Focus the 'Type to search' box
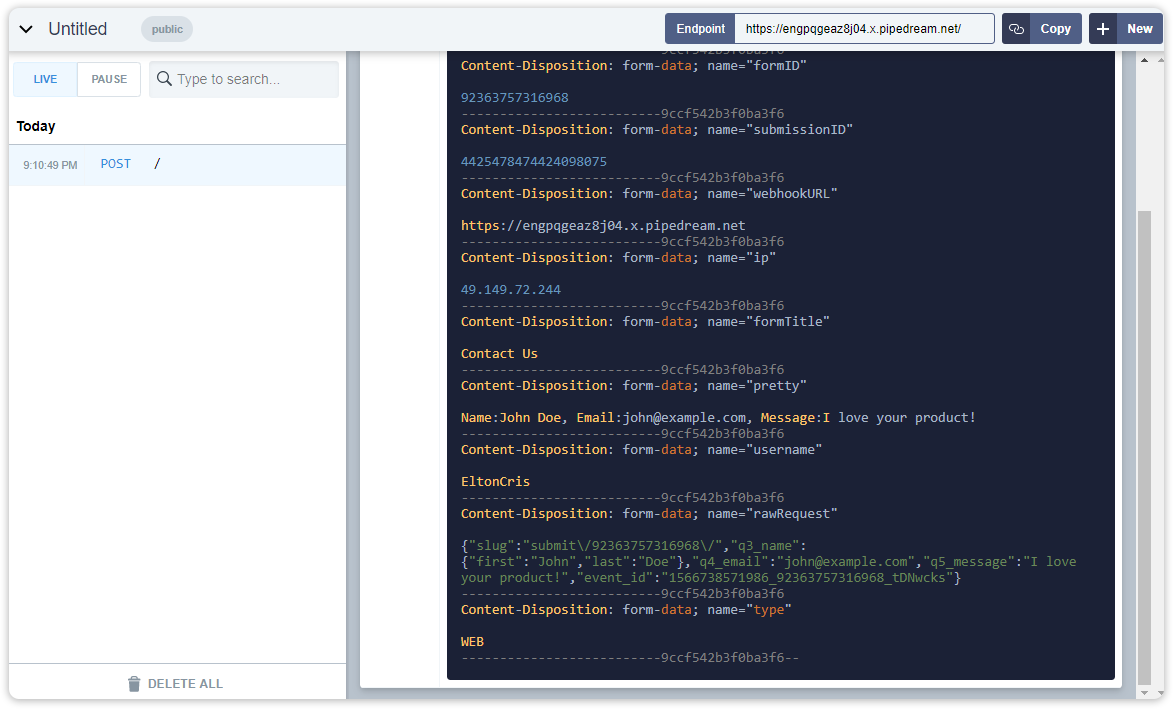Screen dimensions: 1173x709 pyautogui.click(x=255, y=79)
